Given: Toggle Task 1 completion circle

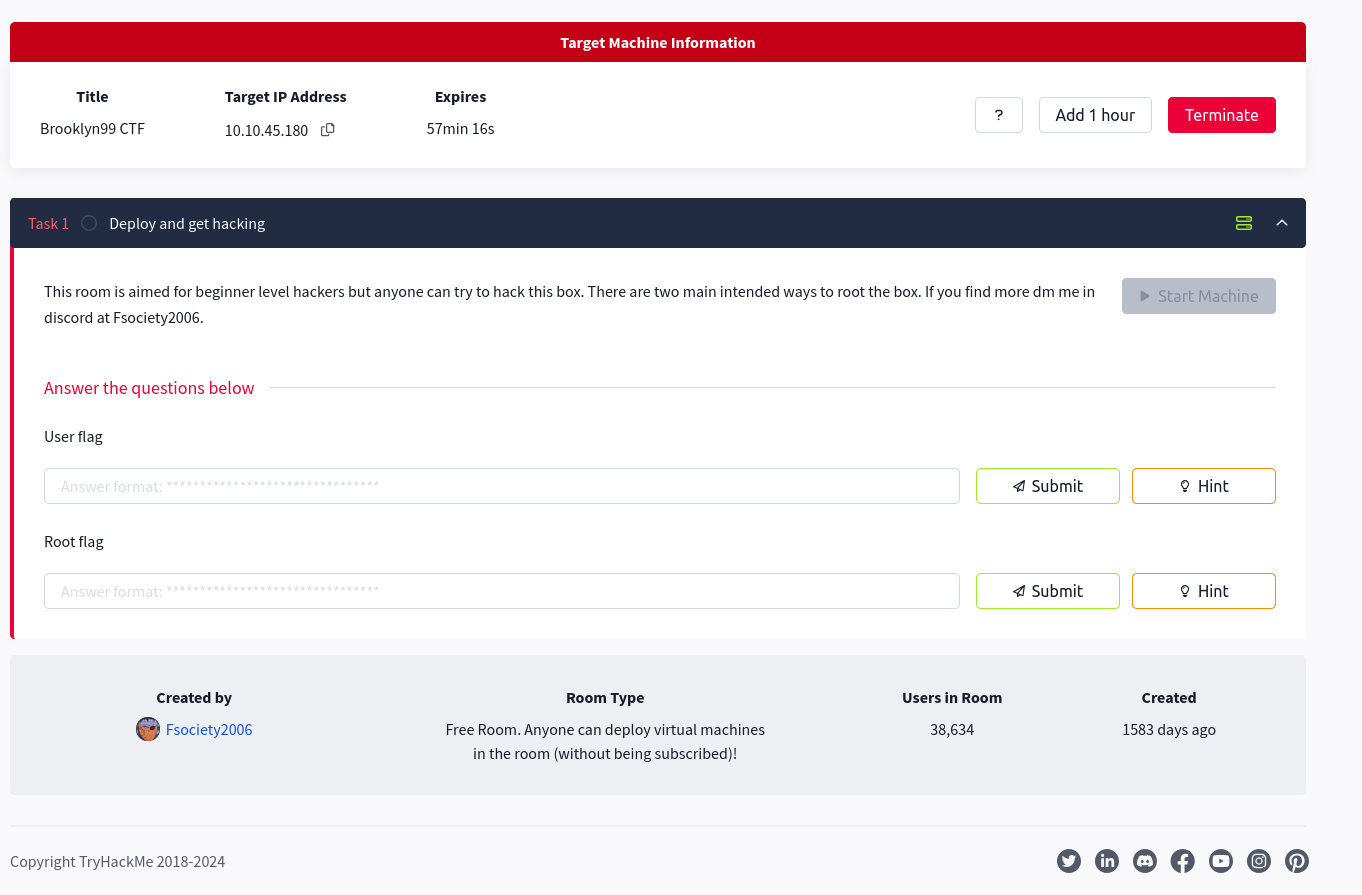Looking at the screenshot, I should pos(89,223).
